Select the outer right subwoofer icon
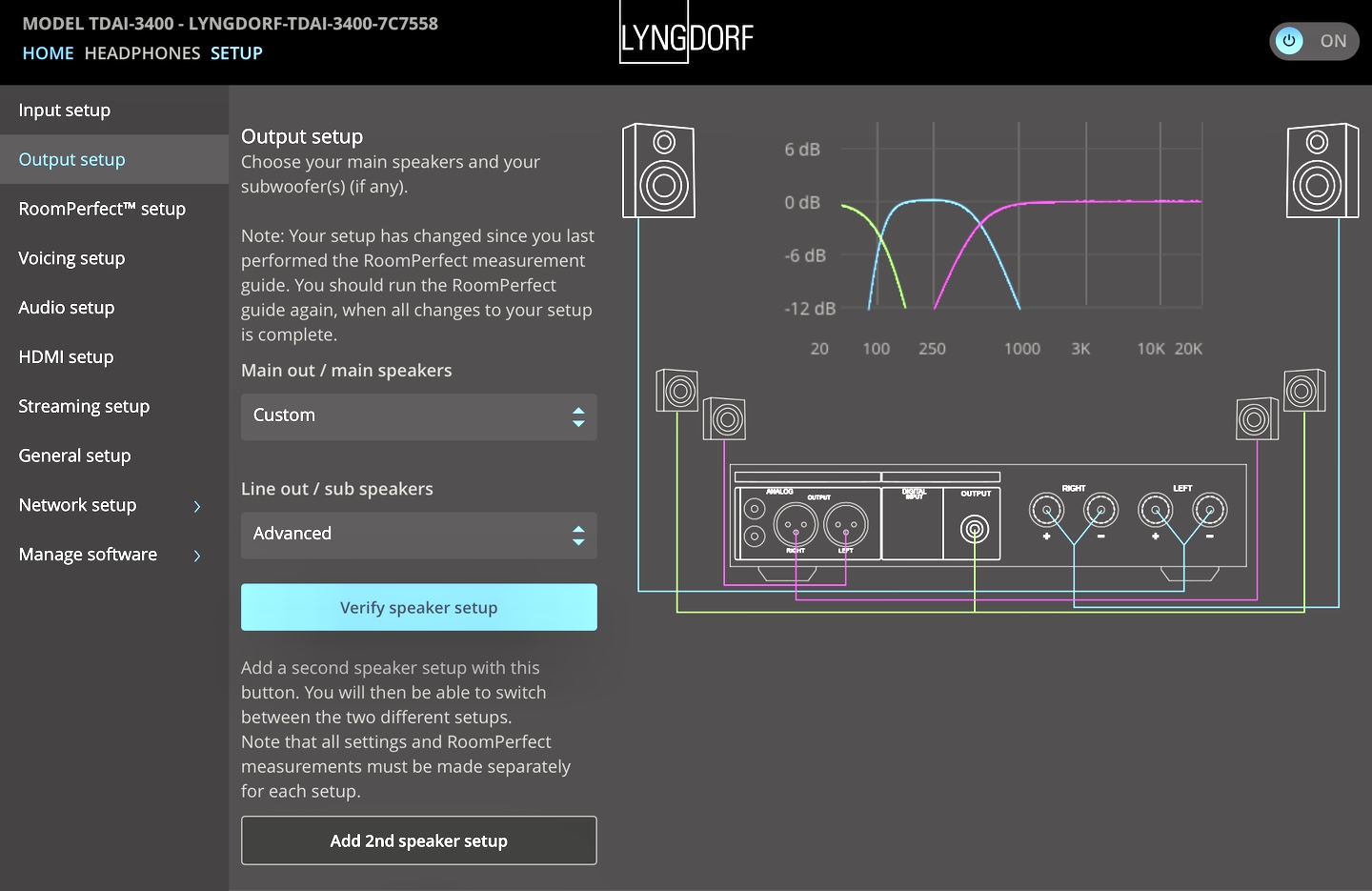The width and height of the screenshot is (1372, 891). [x=1304, y=391]
